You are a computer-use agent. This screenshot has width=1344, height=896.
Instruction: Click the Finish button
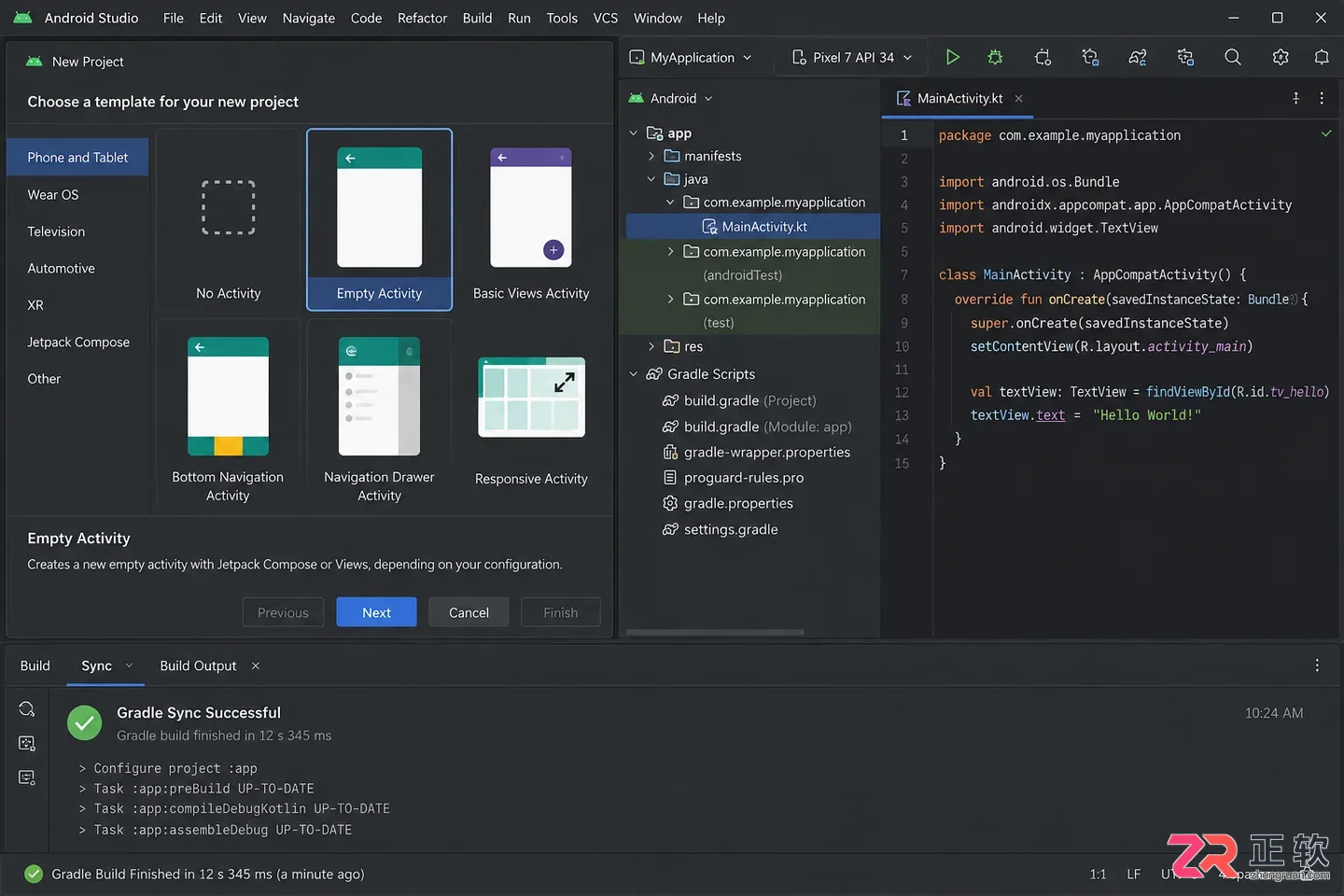tap(560, 612)
